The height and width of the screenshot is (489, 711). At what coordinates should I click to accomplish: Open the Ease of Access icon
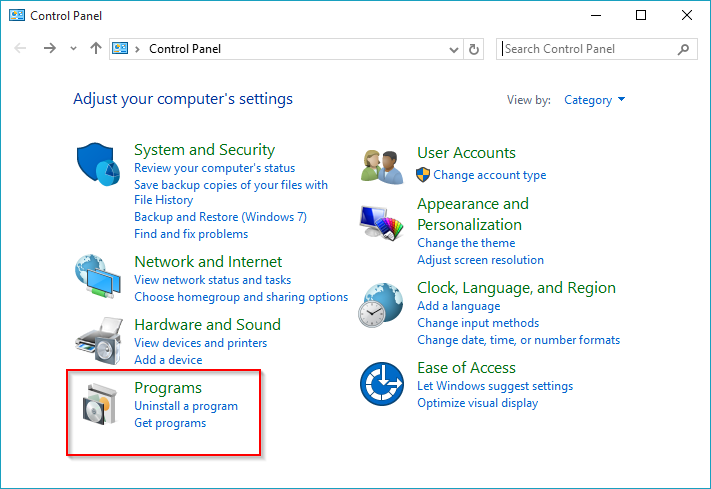382,384
